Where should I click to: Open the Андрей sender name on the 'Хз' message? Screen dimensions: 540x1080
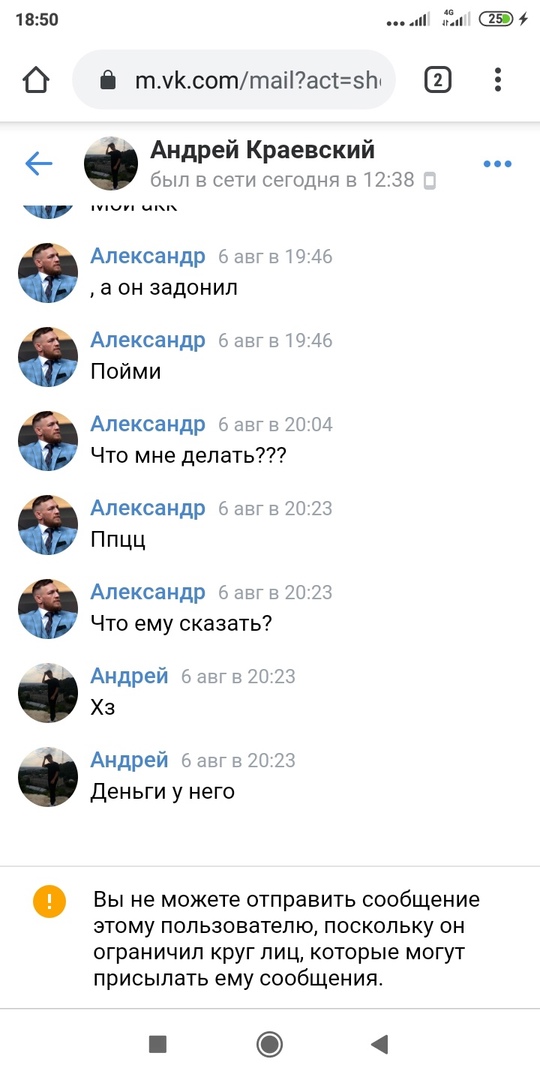click(129, 676)
